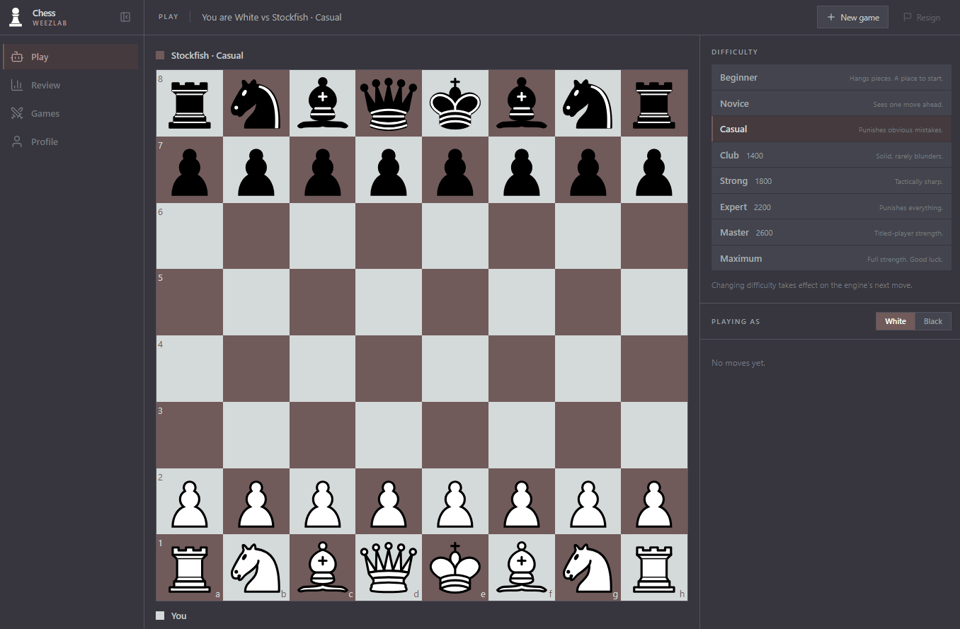Screen dimensions: 960x629
Task: Select the white rook on a1
Action: click(x=190, y=567)
